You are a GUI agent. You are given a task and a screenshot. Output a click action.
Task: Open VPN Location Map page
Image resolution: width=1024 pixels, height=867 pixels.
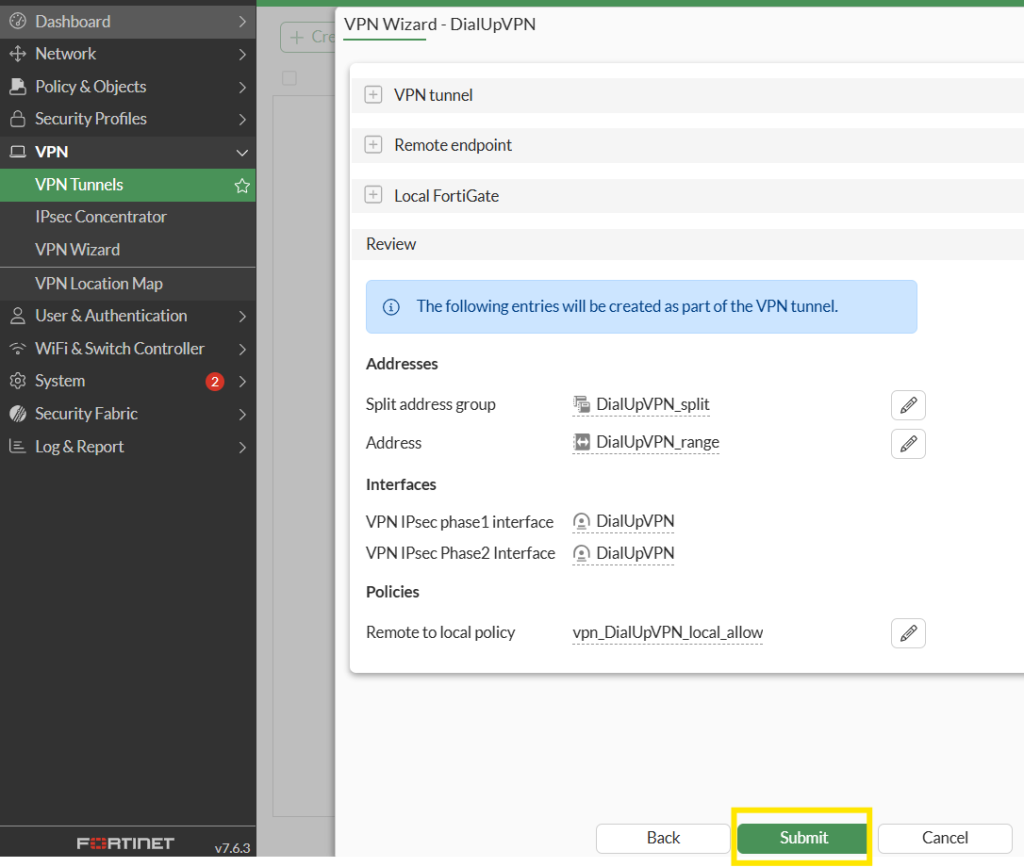click(x=99, y=284)
